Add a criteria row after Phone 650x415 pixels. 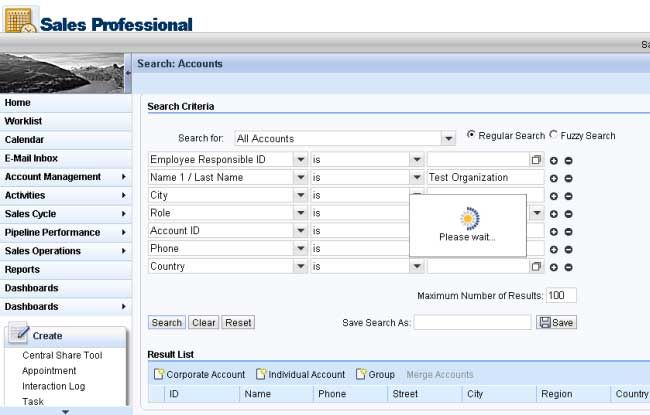553,250
